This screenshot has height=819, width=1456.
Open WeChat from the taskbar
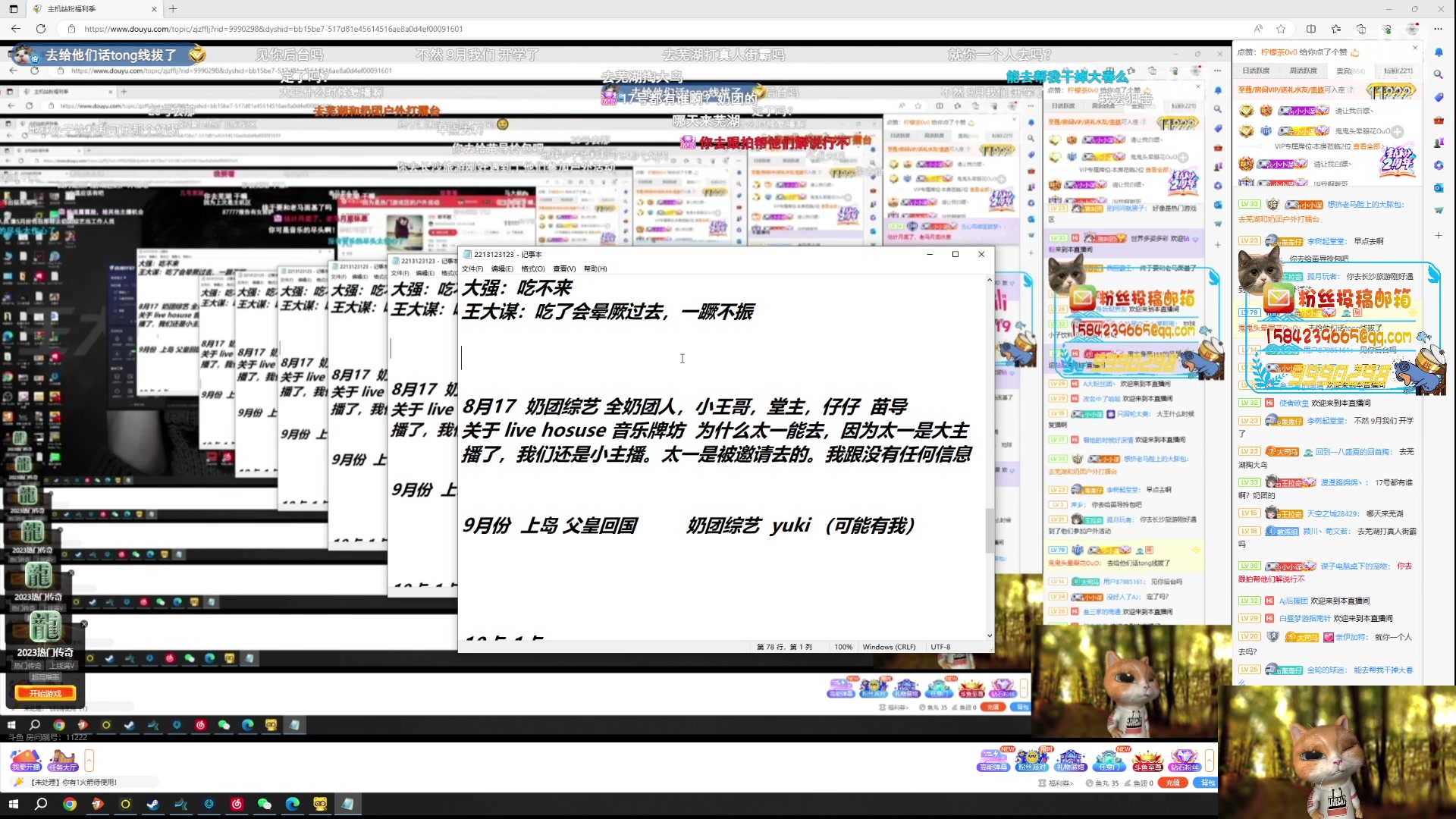pos(265,804)
